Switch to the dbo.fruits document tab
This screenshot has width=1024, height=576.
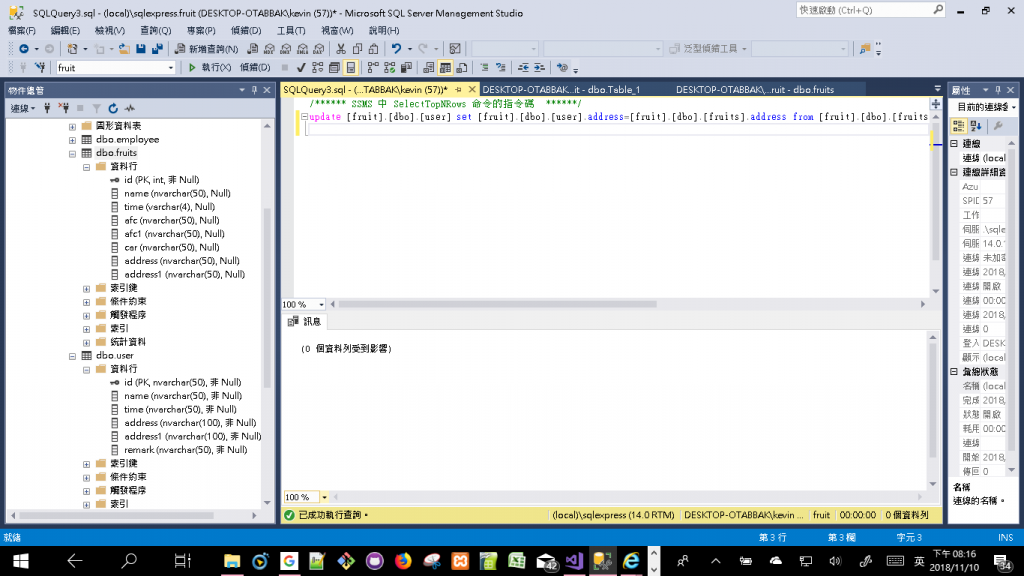[x=754, y=89]
